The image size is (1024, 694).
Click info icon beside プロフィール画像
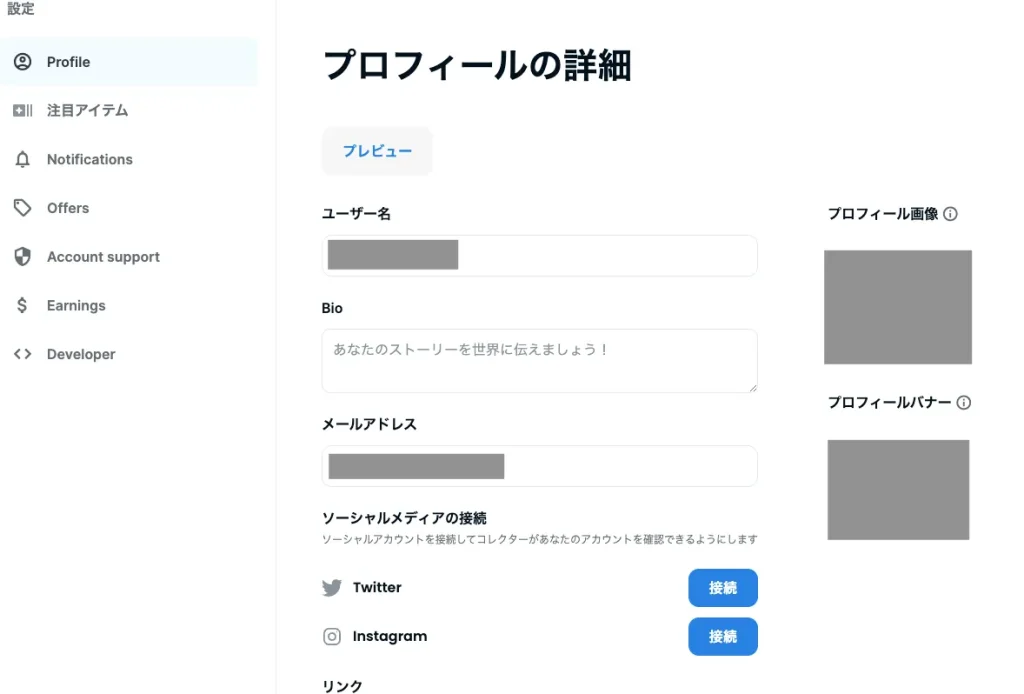[951, 214]
